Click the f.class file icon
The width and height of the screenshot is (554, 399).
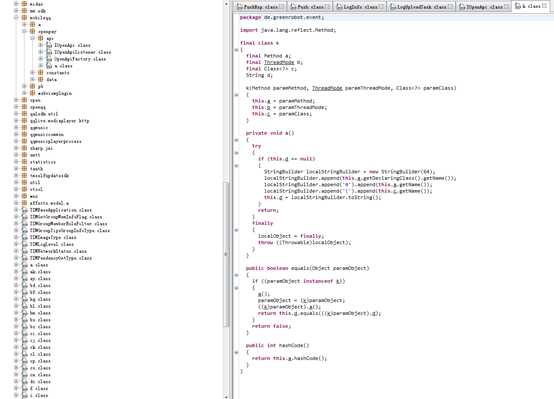click(x=24, y=388)
